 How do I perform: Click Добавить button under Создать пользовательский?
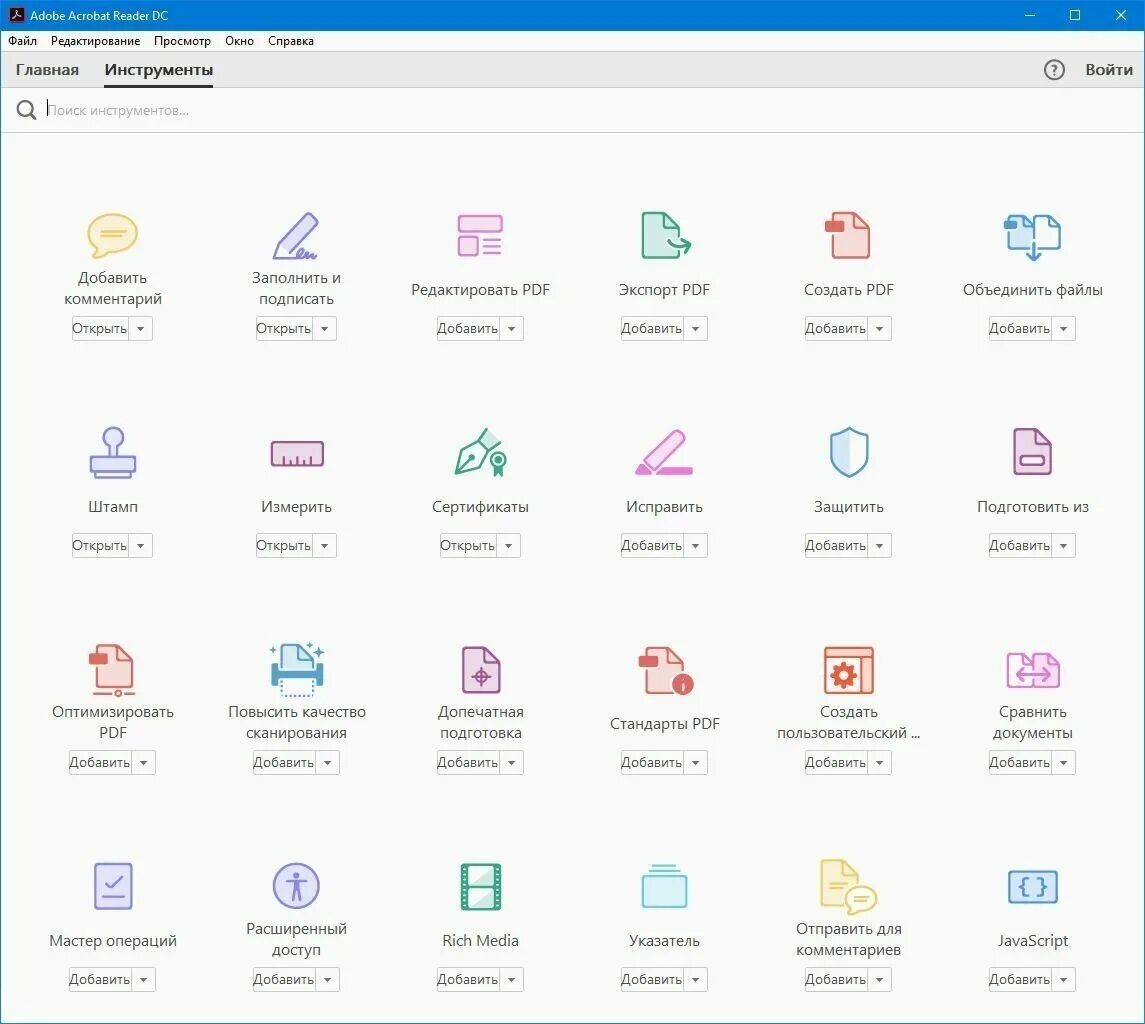coord(835,763)
